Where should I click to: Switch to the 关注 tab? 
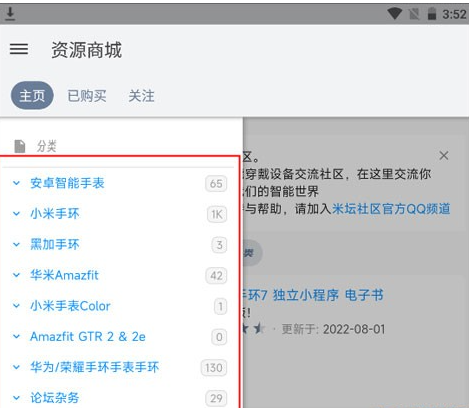coord(141,96)
